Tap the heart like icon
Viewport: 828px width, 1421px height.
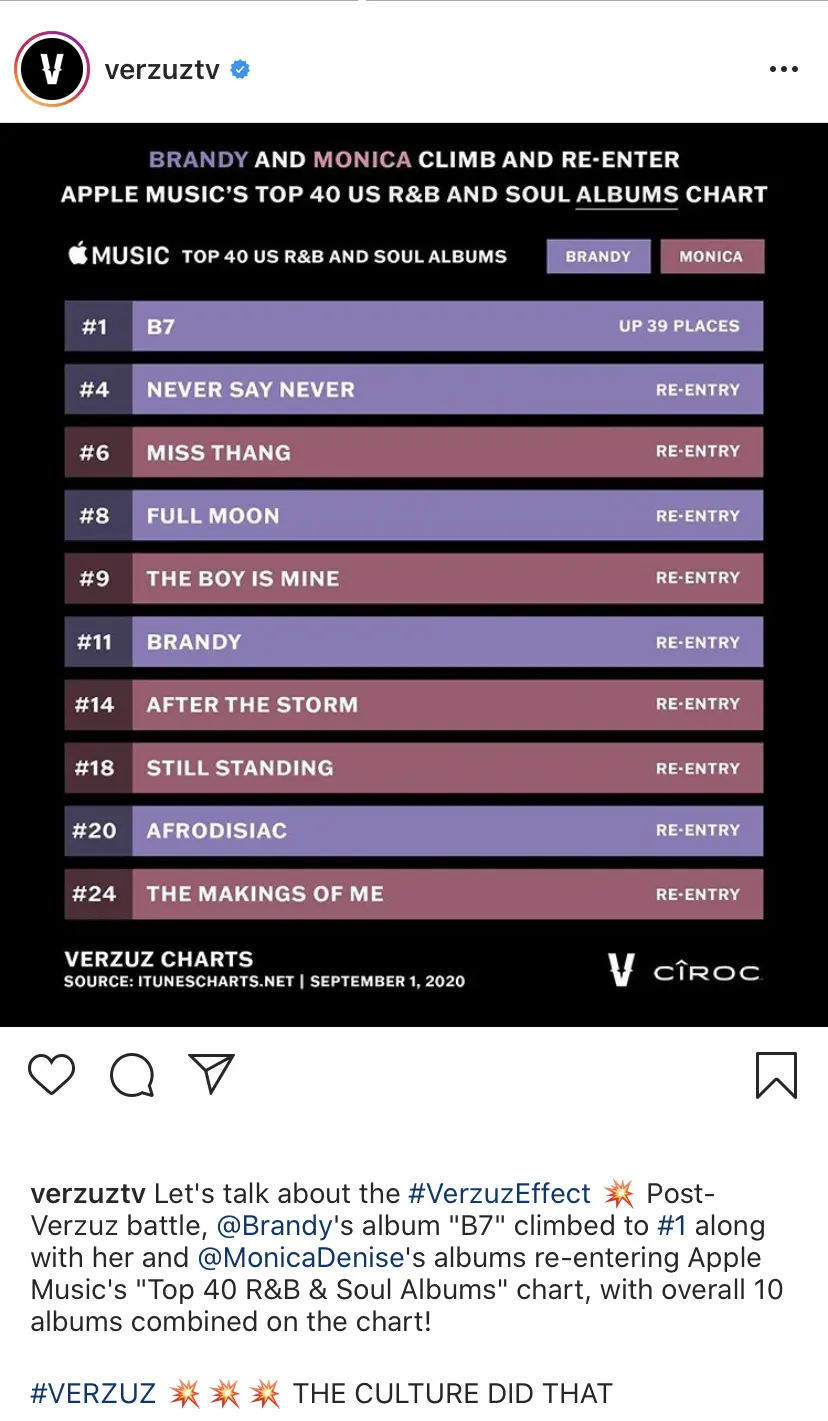pos(51,1075)
